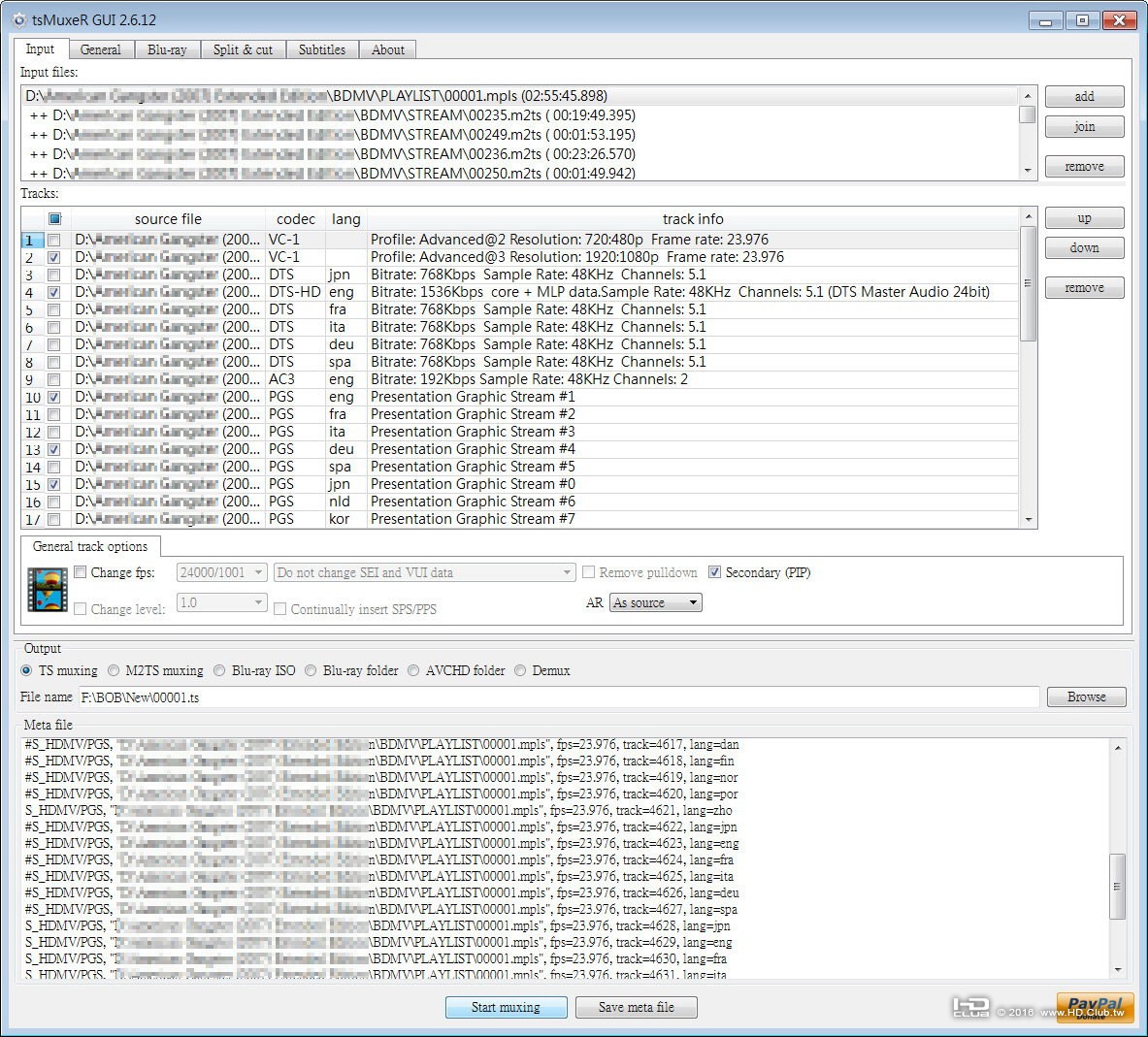The image size is (1148, 1037).
Task: Click remove button beside input files
Action: [x=1084, y=167]
